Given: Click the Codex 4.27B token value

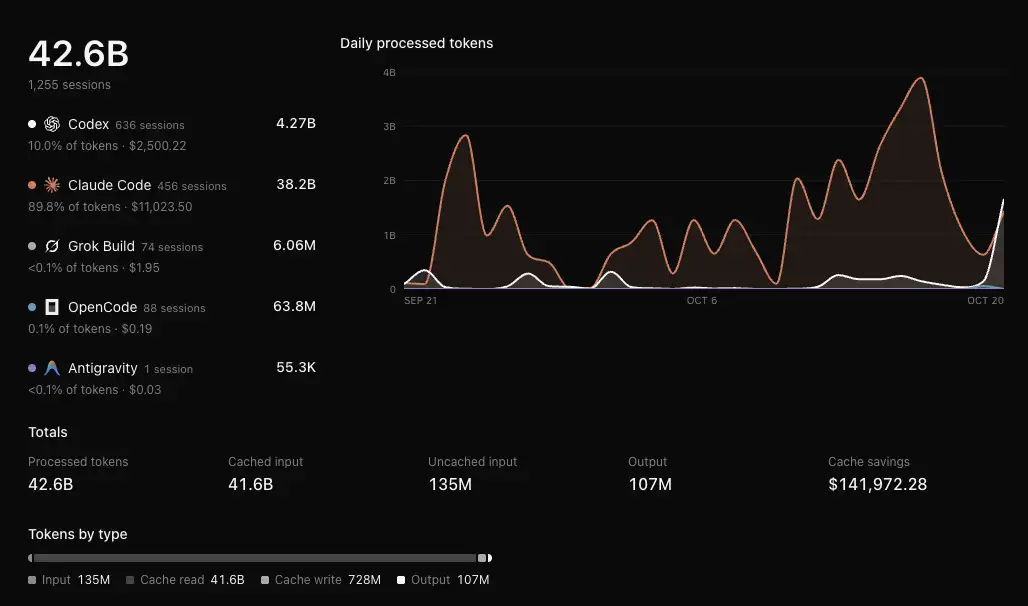Looking at the screenshot, I should [296, 123].
